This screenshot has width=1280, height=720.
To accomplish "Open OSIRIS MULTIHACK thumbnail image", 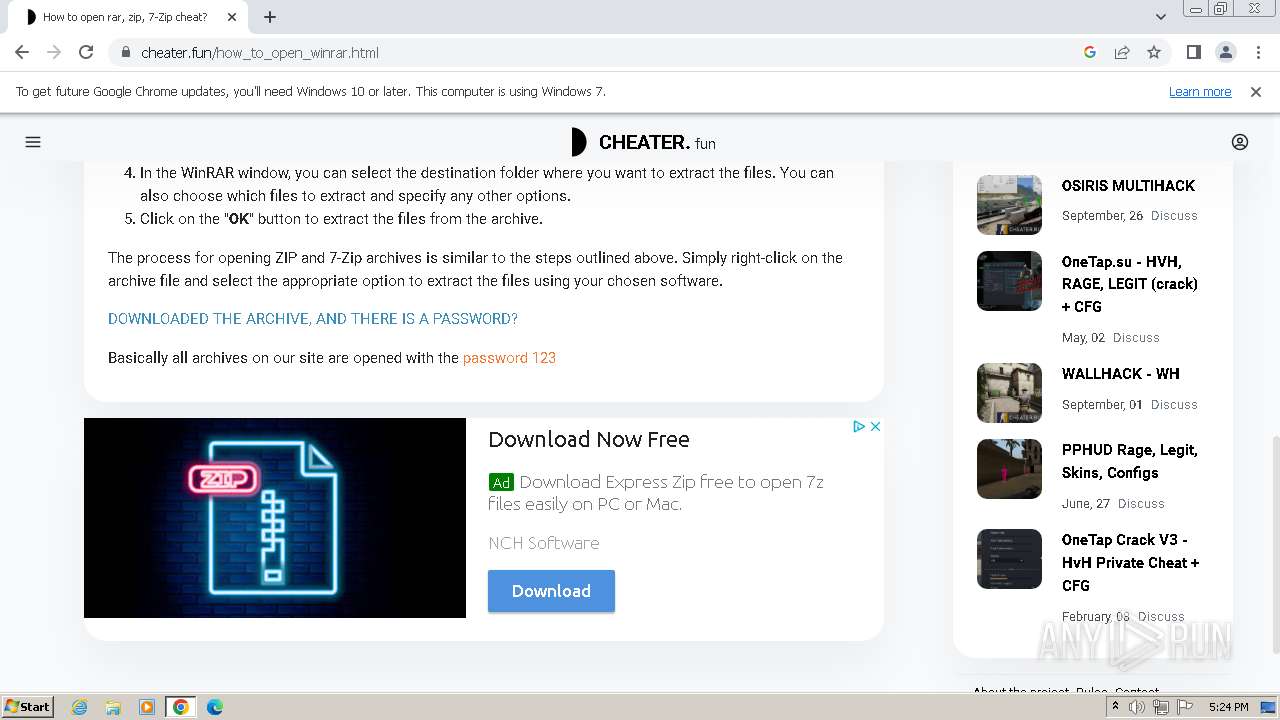I will [1009, 205].
